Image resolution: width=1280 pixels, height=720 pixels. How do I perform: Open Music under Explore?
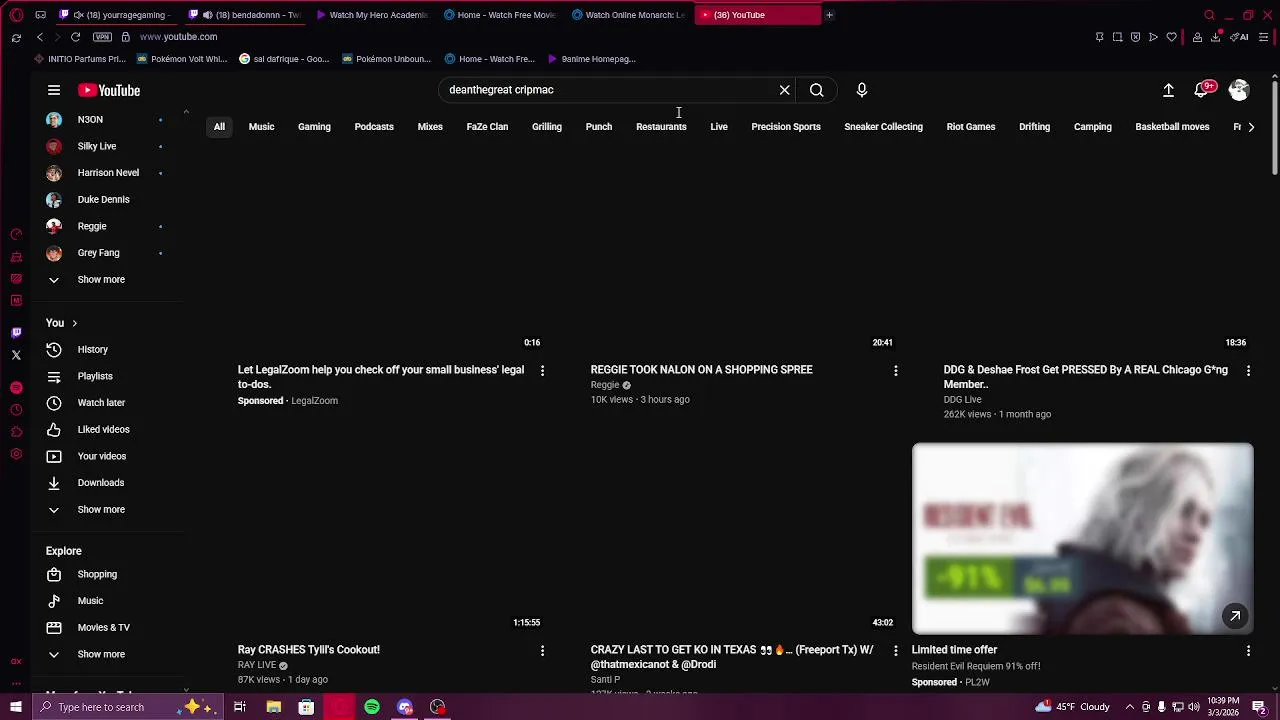tap(104, 601)
